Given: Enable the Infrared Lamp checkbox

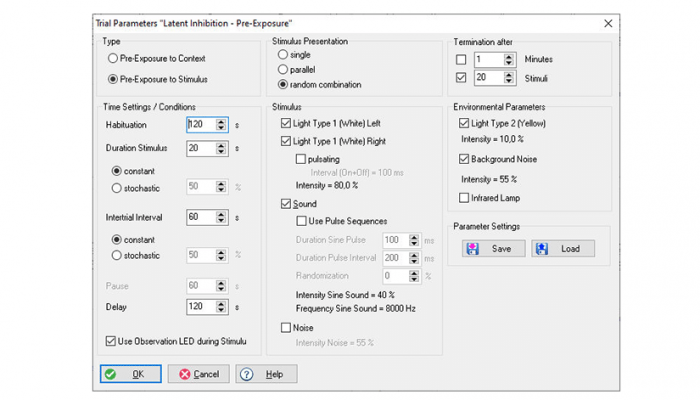Looking at the screenshot, I should (463, 198).
